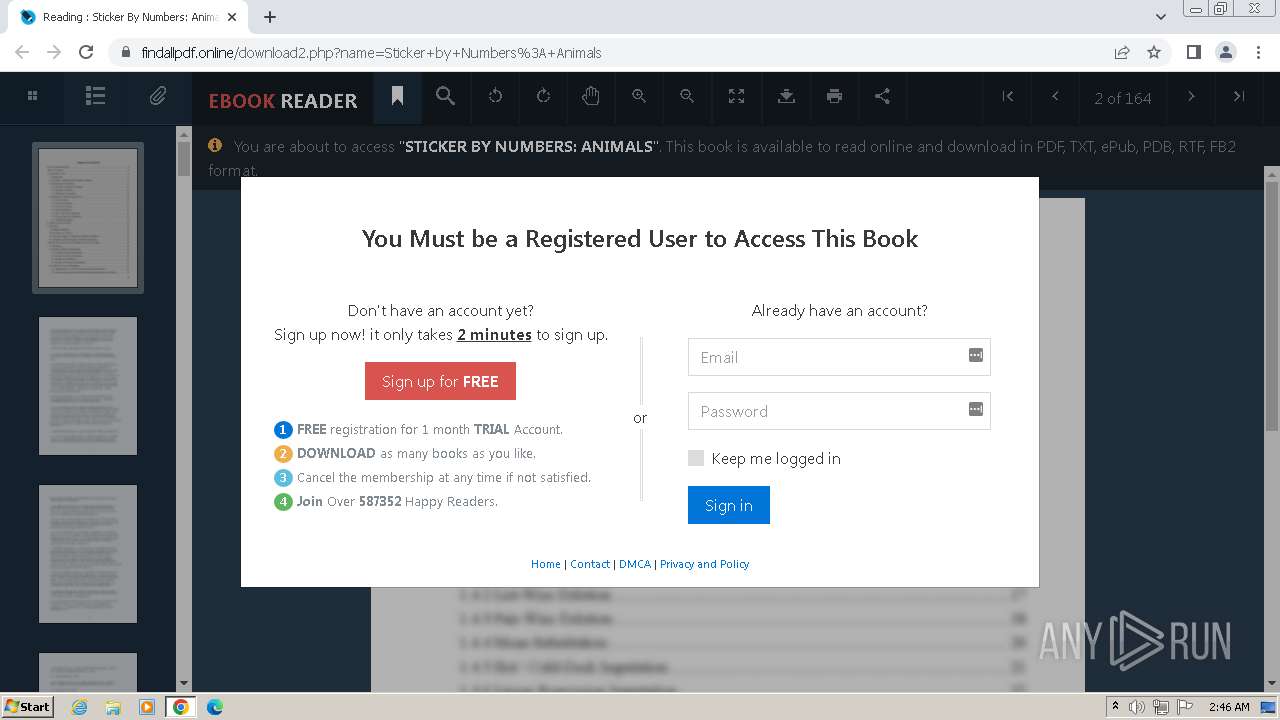Rotate page clockwise
This screenshot has height=720, width=1280.
(543, 96)
